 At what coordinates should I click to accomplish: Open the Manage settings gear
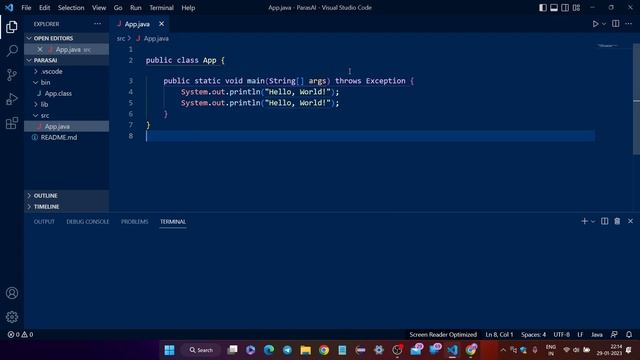(12, 317)
